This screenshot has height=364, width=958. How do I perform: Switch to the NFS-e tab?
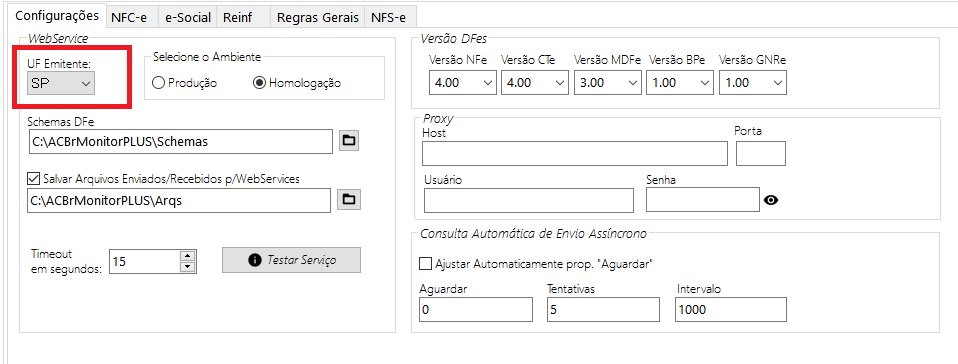coord(389,18)
